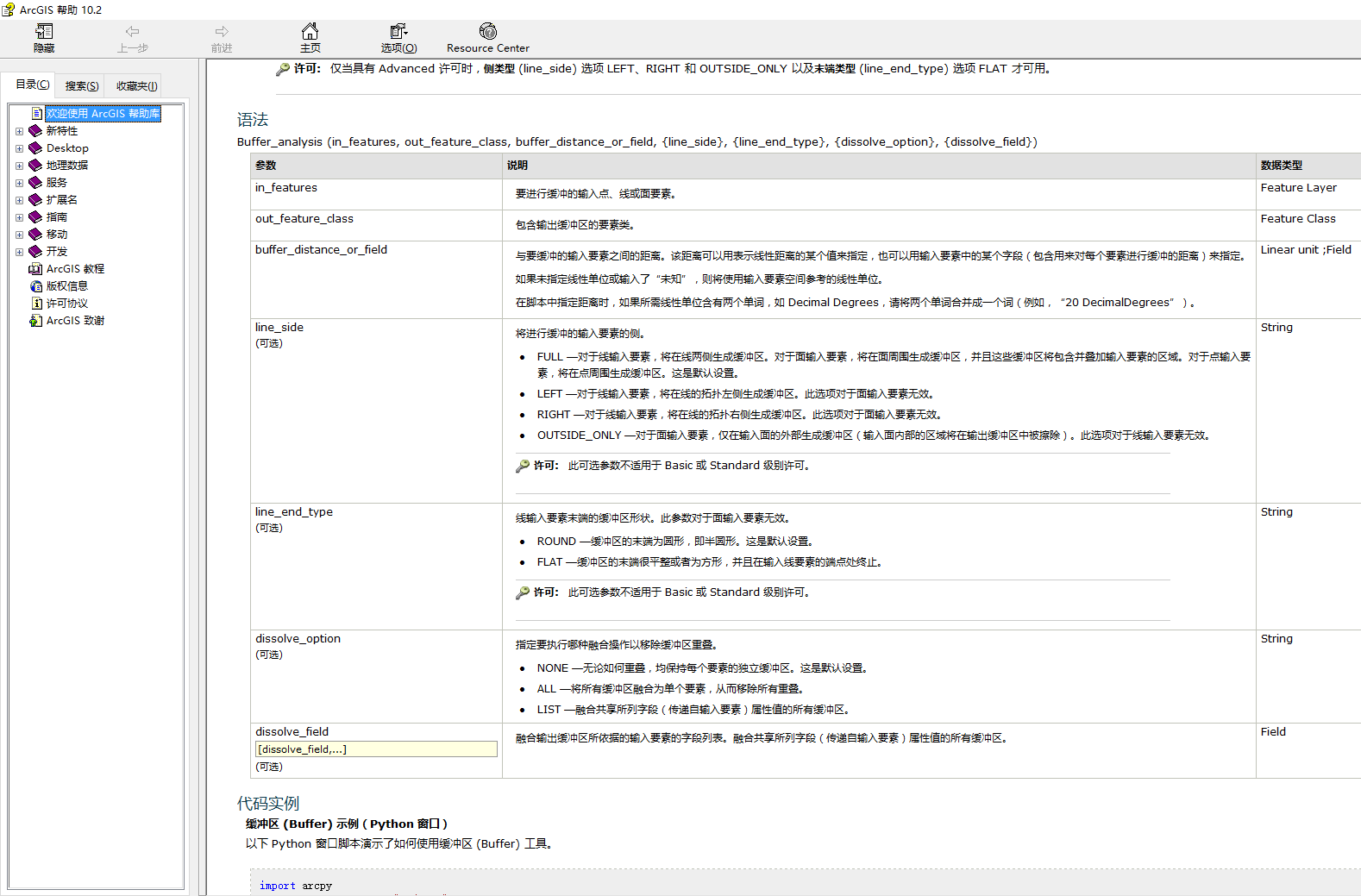Select ArcGIS 致谢 in contents tree

[75, 321]
